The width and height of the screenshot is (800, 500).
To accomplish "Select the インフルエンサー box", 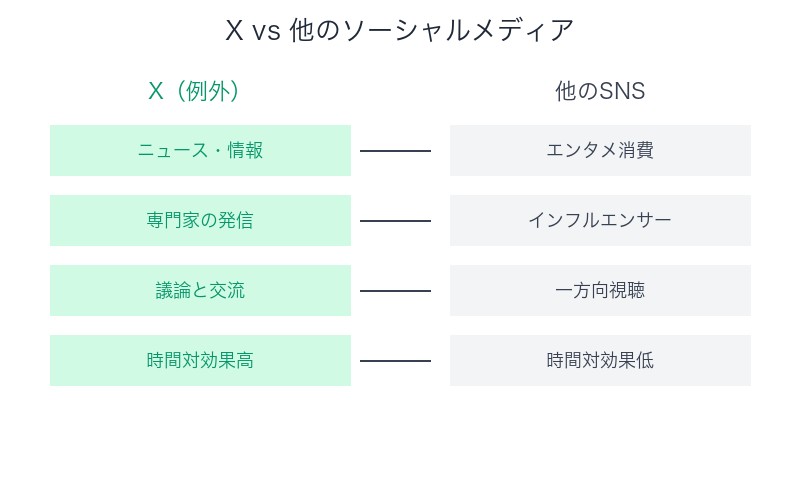I will tap(600, 220).
